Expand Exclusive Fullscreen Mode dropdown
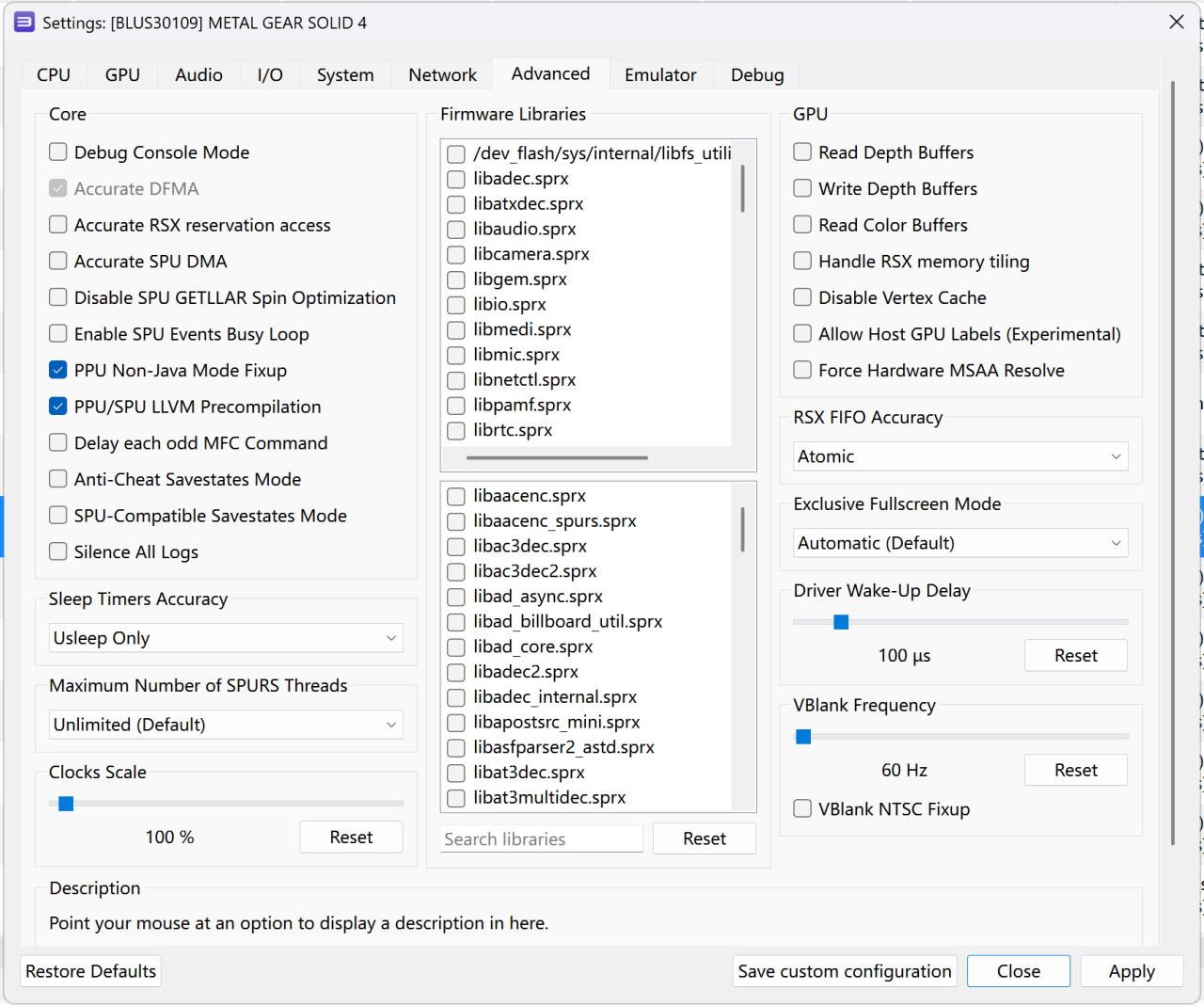This screenshot has height=1006, width=1204. point(960,543)
